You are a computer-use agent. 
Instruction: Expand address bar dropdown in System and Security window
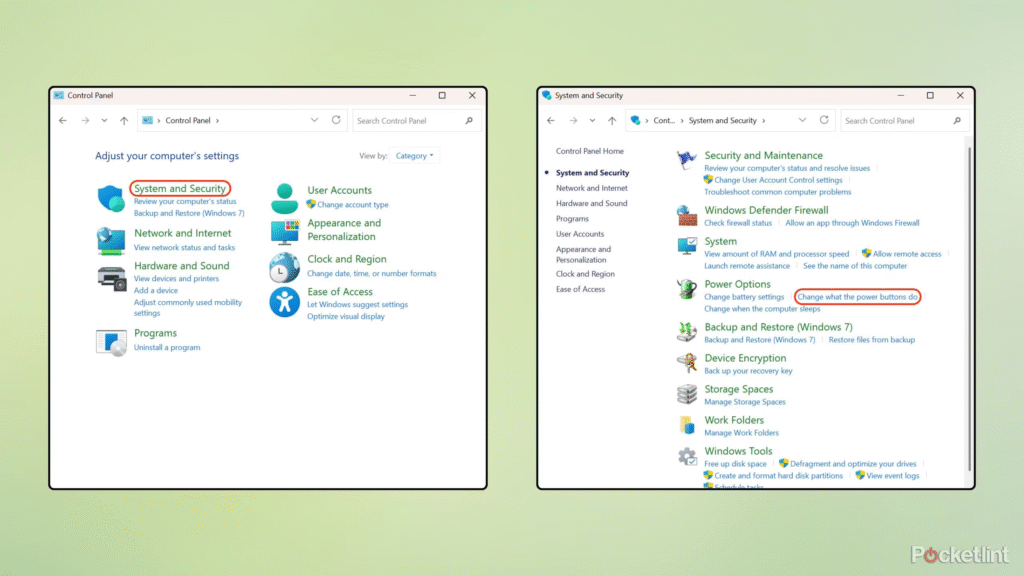(x=802, y=120)
